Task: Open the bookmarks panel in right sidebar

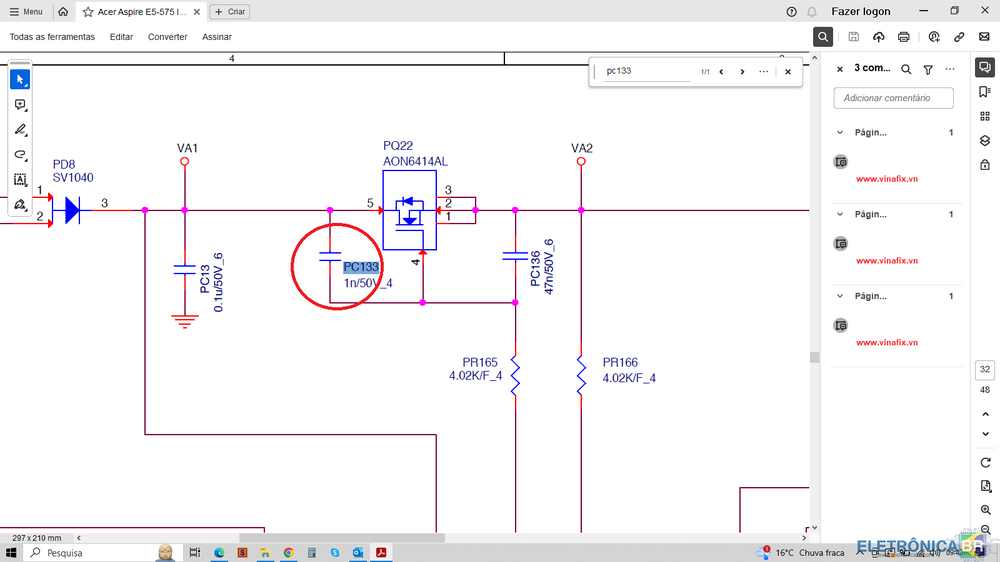Action: tap(985, 91)
